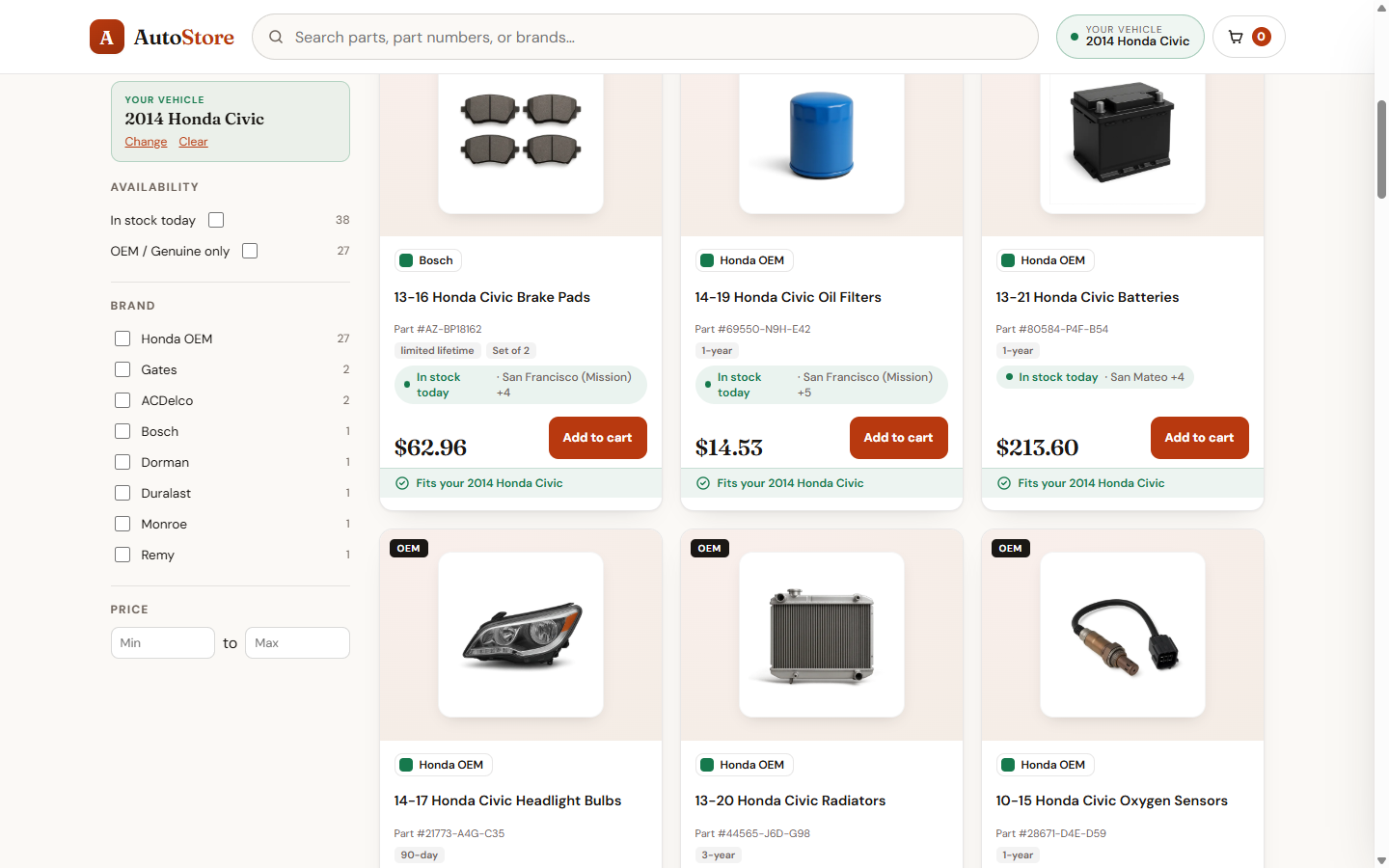
Task: Click the OEM tag on the Radiators image
Action: [710, 548]
